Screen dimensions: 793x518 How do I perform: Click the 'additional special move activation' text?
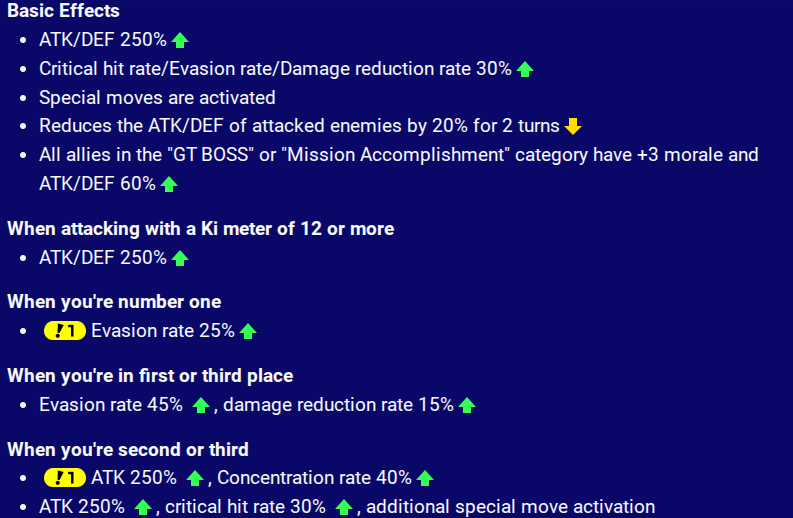(x=510, y=507)
